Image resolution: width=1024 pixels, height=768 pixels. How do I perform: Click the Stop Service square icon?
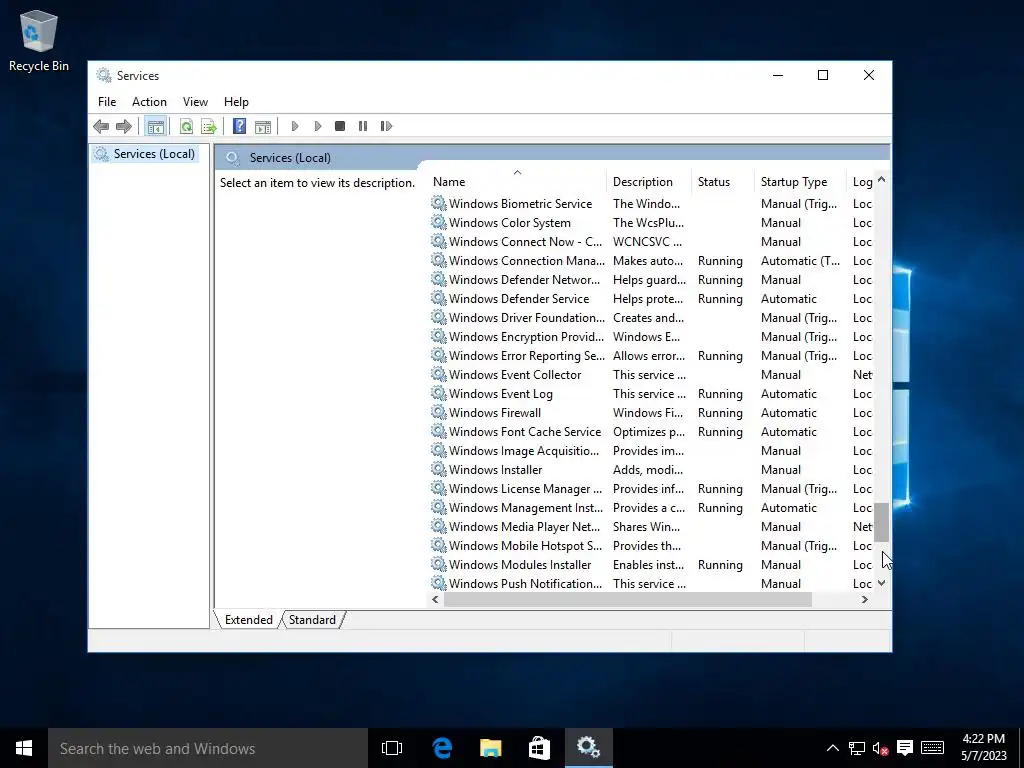point(340,126)
